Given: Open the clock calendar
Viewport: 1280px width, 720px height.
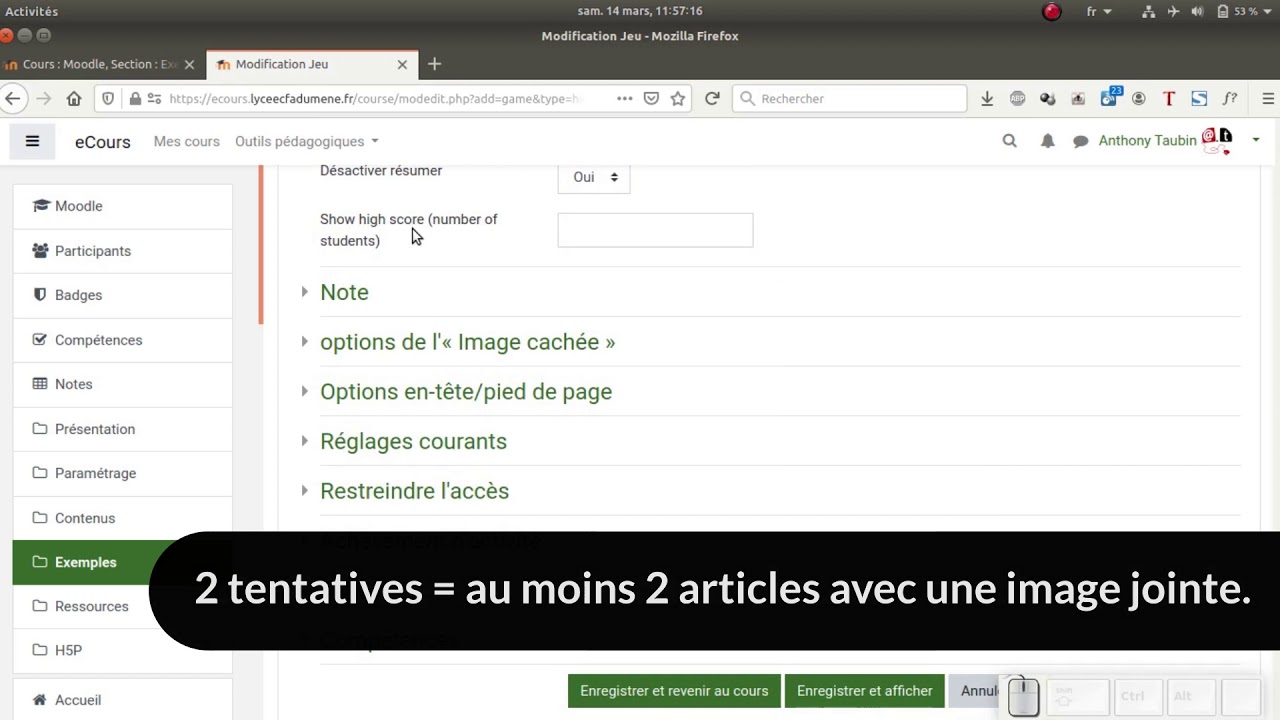Looking at the screenshot, I should pos(640,11).
